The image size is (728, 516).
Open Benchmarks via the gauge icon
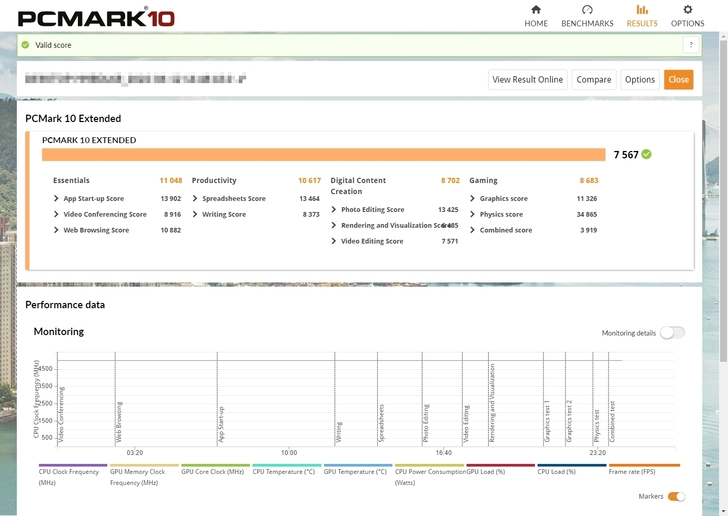coord(587,10)
